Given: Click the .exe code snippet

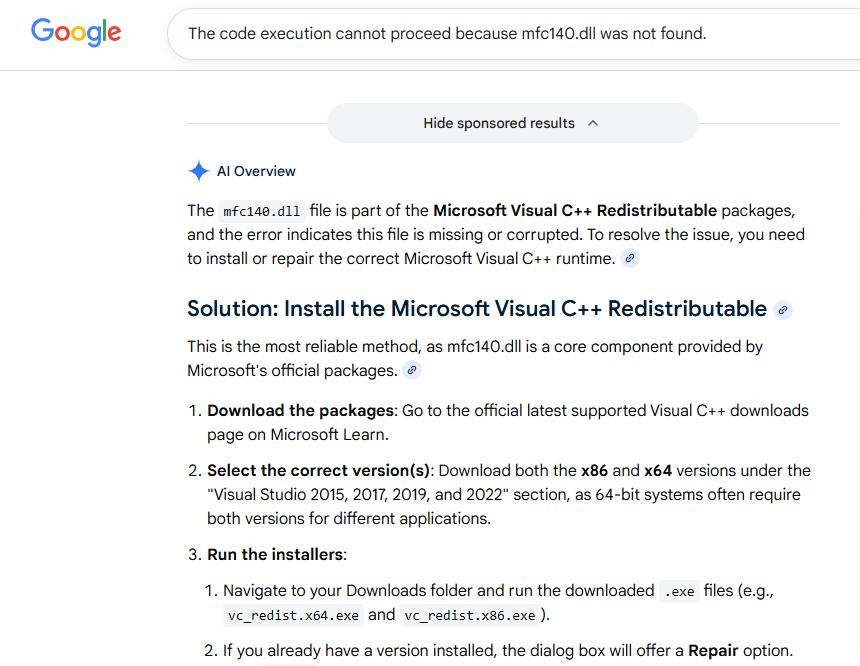Looking at the screenshot, I should pyautogui.click(x=679, y=591).
